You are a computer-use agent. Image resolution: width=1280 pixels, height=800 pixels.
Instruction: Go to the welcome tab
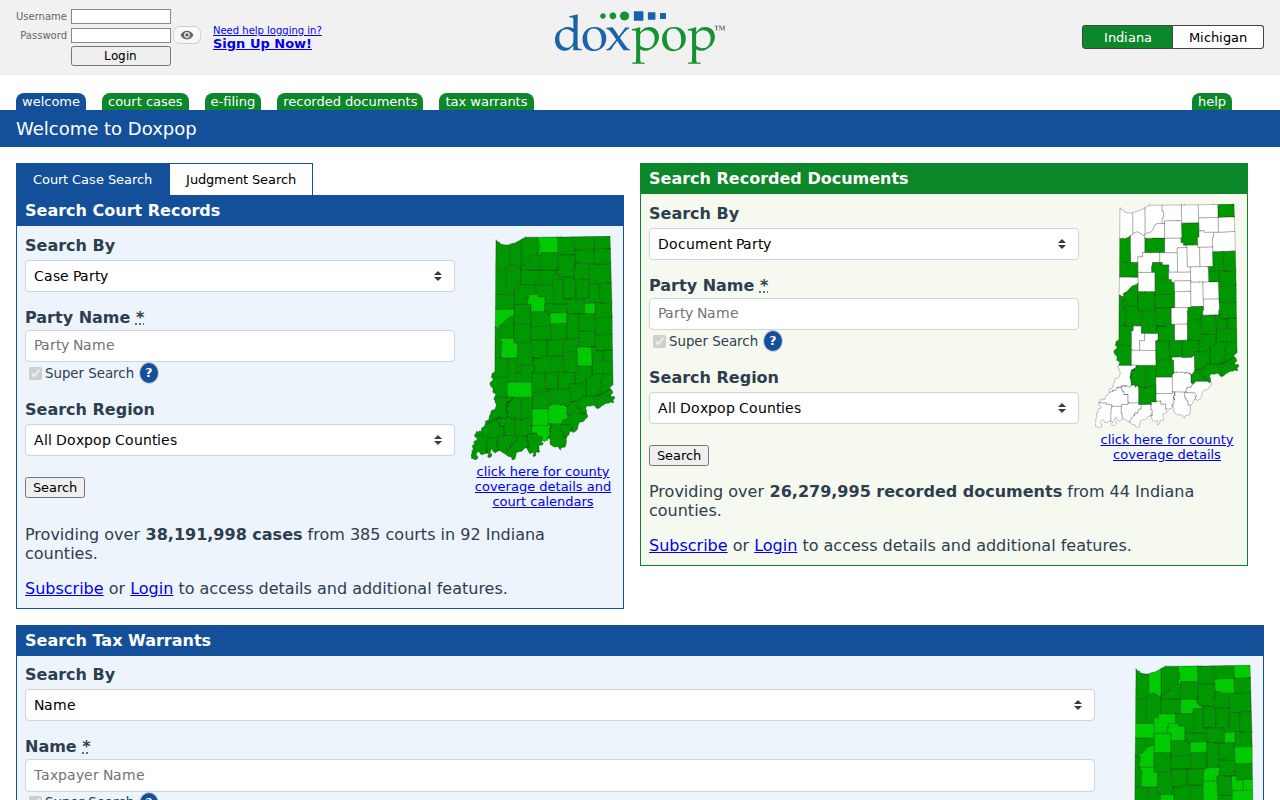51,102
